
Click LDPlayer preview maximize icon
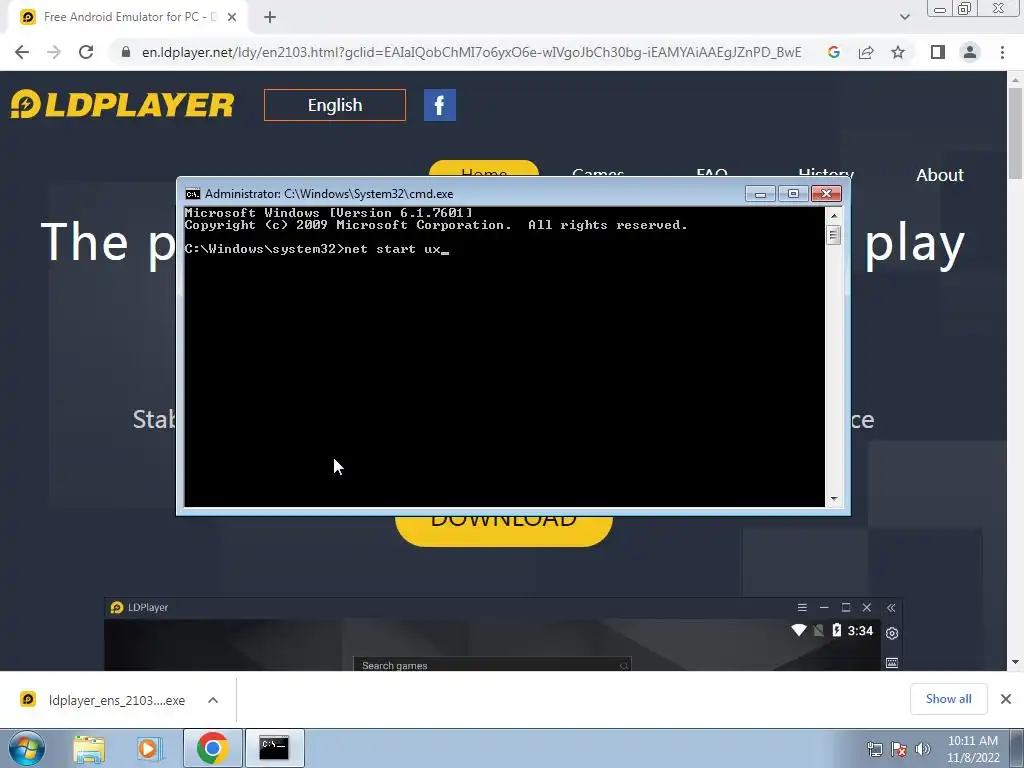[x=846, y=607]
